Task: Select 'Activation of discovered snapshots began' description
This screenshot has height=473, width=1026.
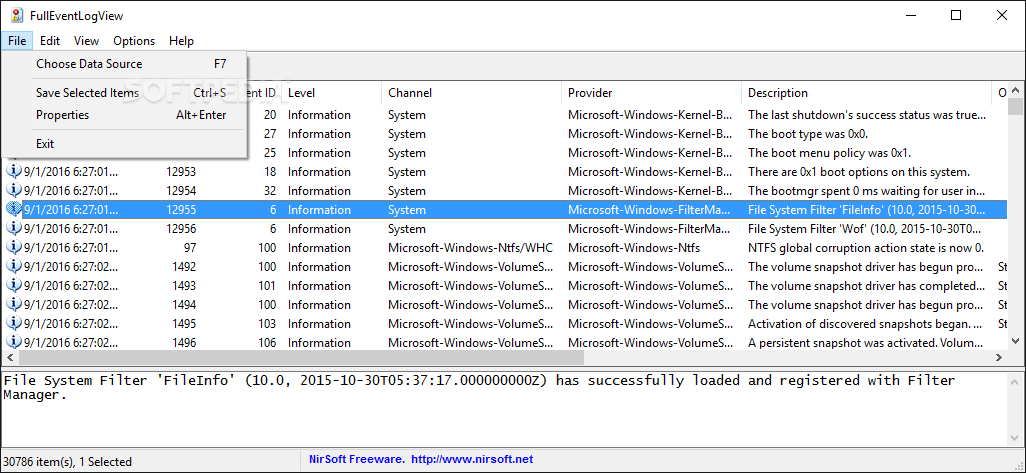Action: click(864, 324)
